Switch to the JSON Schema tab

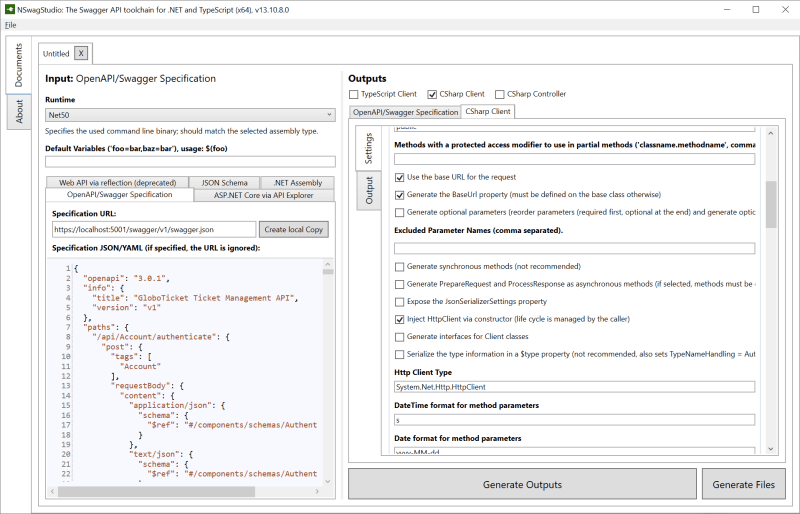224,182
